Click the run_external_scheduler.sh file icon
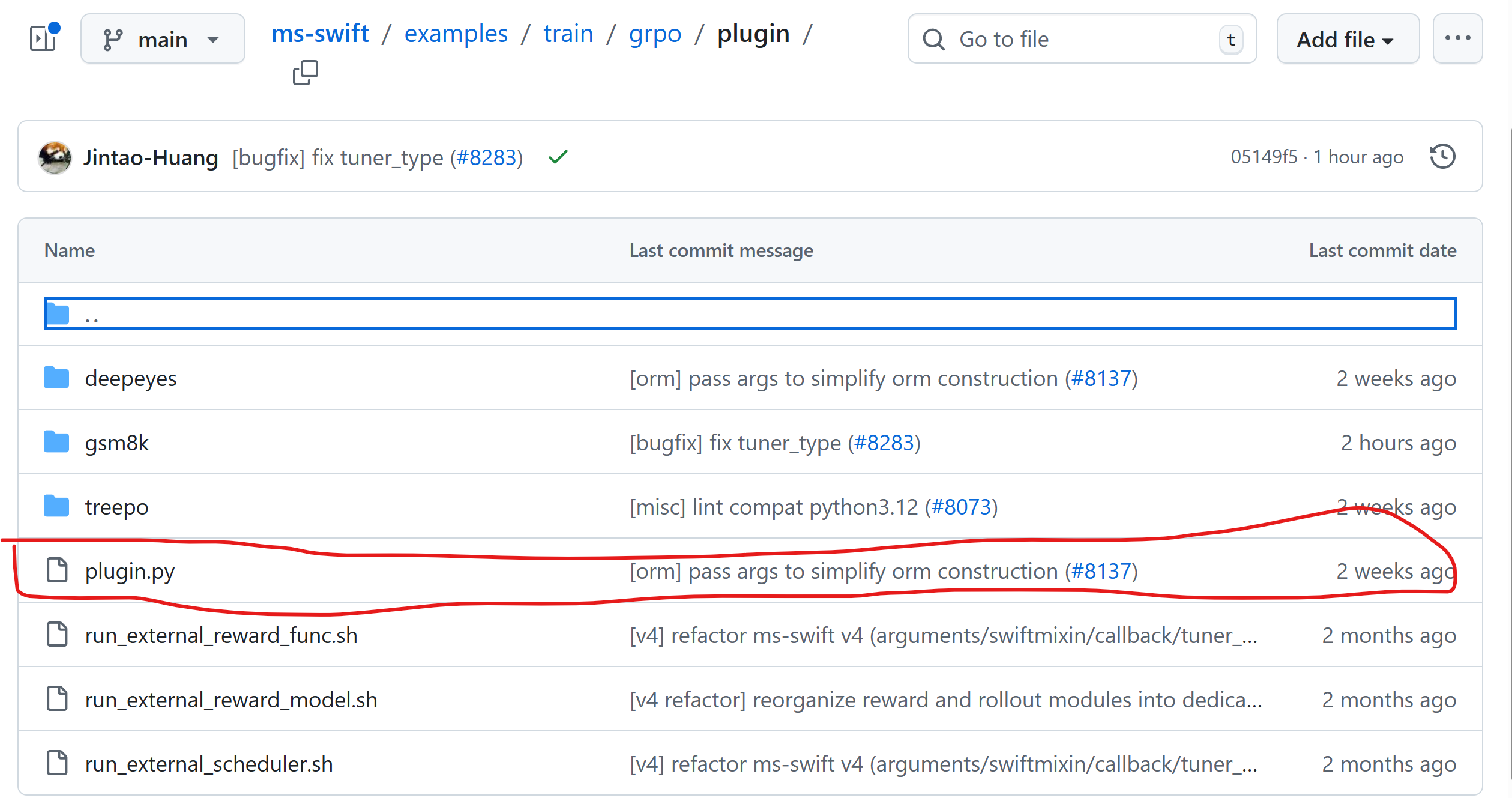The height and width of the screenshot is (798, 1512). coord(57,763)
